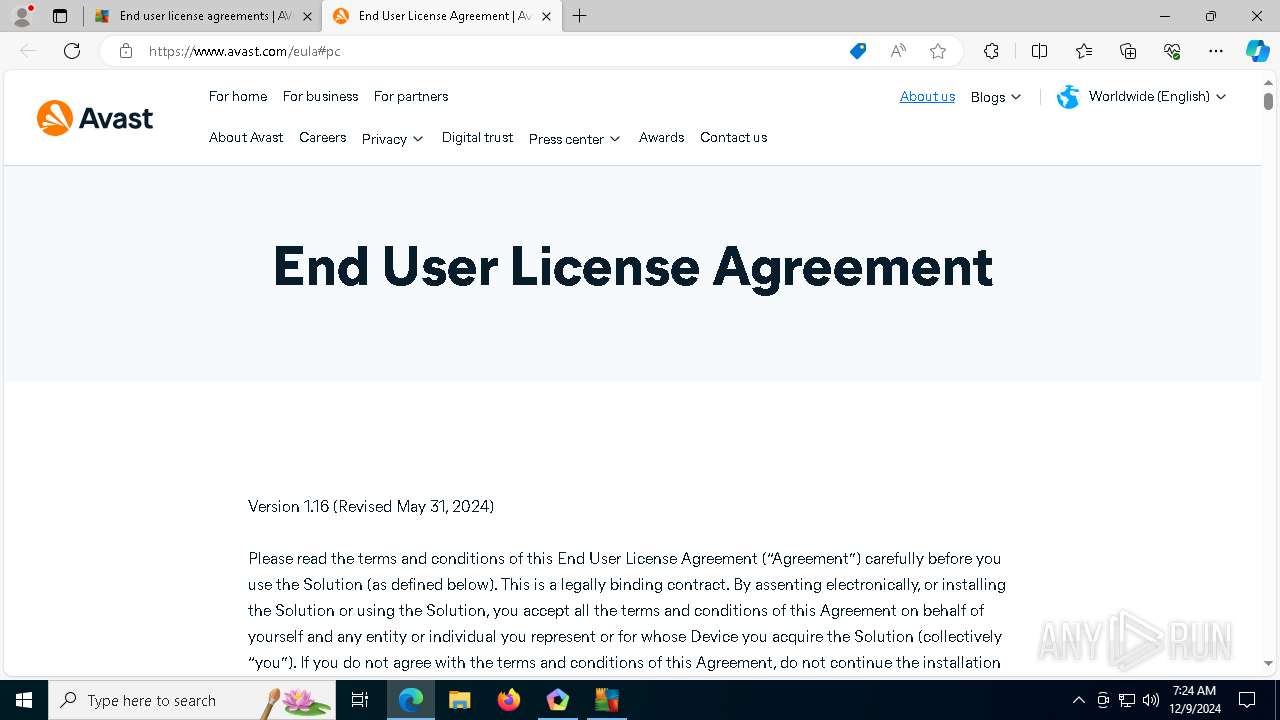Show hidden system tray icons

coord(1078,700)
